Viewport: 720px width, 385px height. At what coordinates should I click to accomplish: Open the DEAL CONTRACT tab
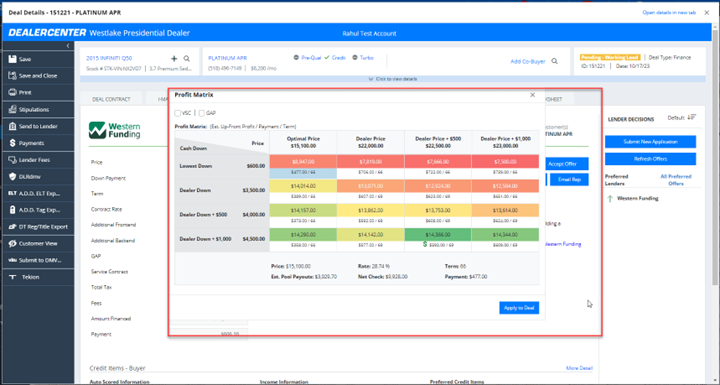pos(111,99)
